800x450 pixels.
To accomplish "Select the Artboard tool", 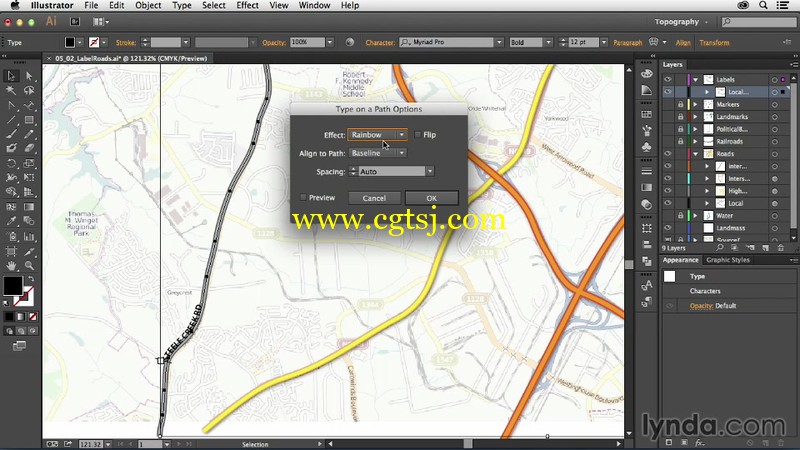I will point(11,251).
